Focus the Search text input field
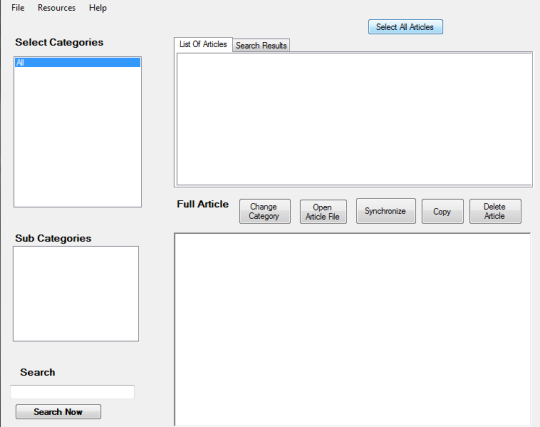This screenshot has height=427, width=540. 72,392
